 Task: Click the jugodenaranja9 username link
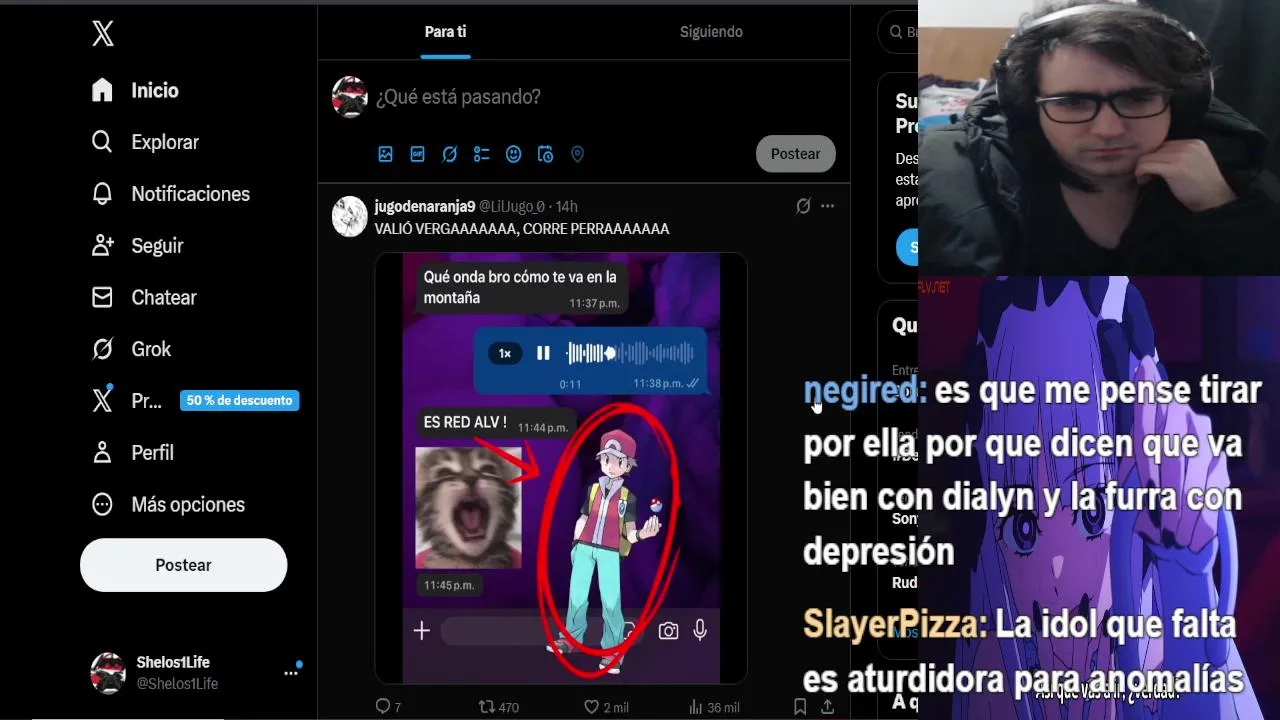[x=424, y=206]
